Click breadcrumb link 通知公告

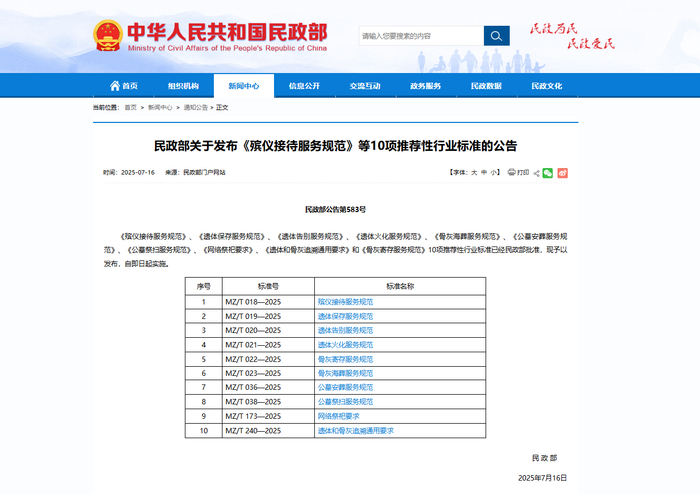point(196,108)
